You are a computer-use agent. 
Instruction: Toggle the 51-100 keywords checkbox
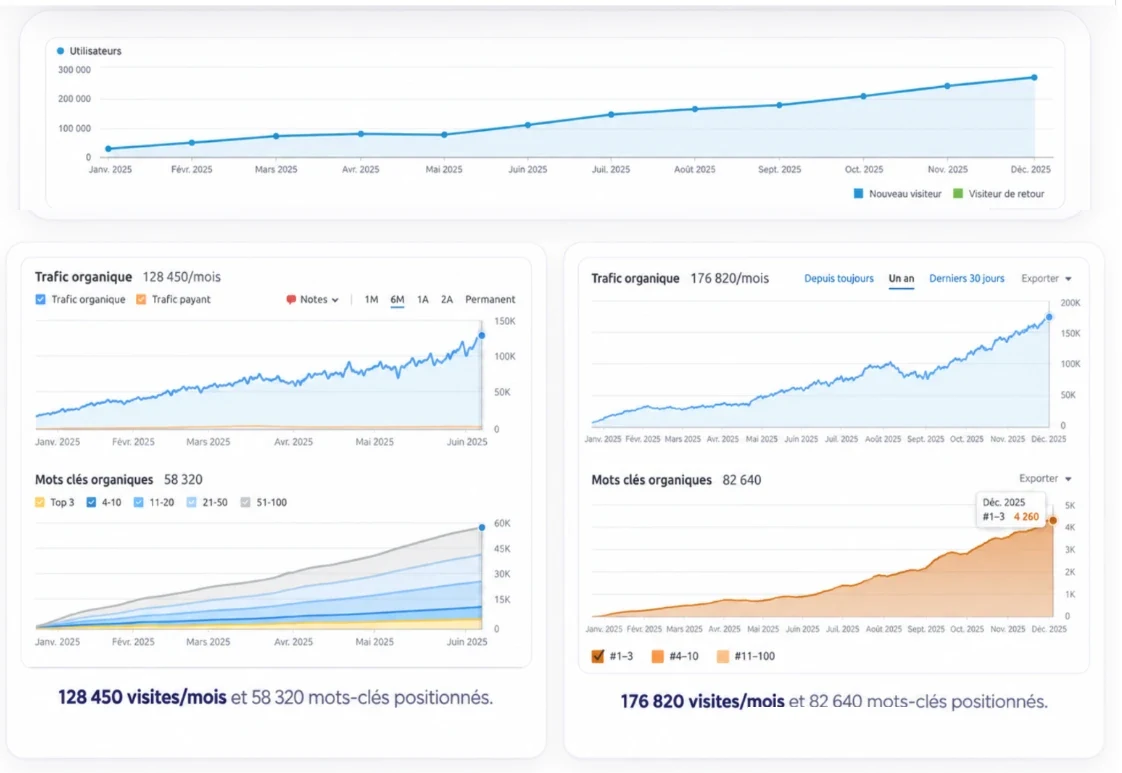(x=245, y=502)
